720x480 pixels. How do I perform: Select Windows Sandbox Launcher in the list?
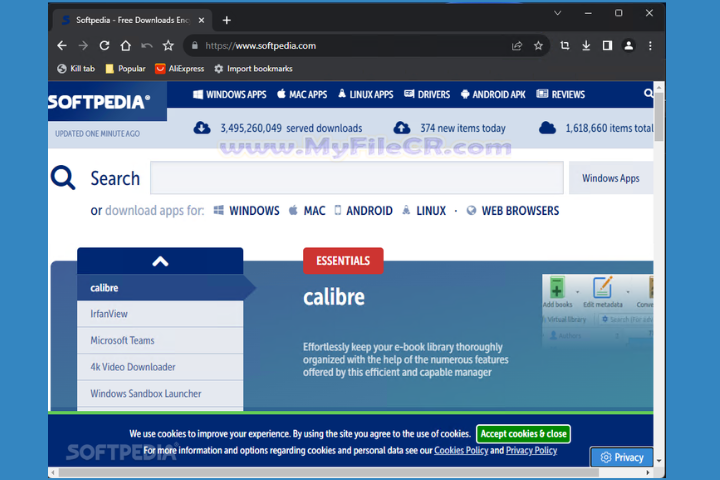tap(160, 394)
